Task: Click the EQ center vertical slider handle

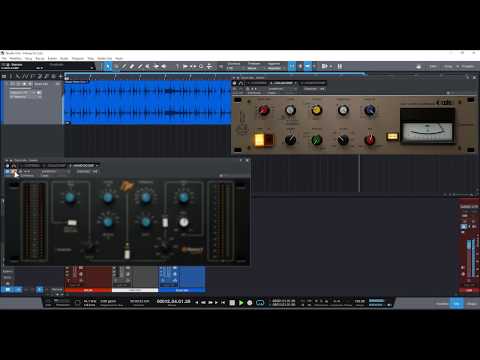Action: 127,254
